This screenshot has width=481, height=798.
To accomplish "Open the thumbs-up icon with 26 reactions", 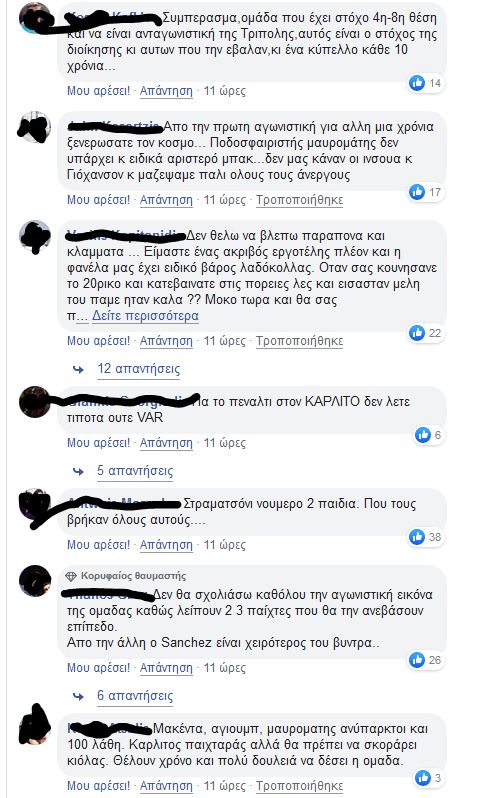I will (417, 660).
